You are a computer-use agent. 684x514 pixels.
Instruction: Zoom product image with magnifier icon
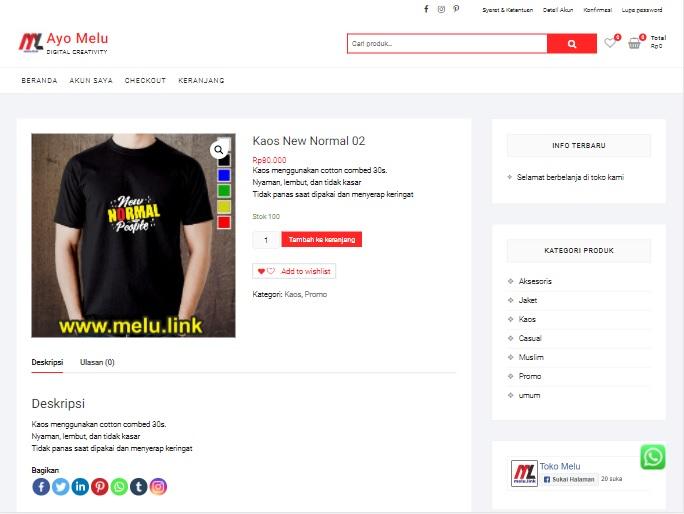(x=219, y=150)
